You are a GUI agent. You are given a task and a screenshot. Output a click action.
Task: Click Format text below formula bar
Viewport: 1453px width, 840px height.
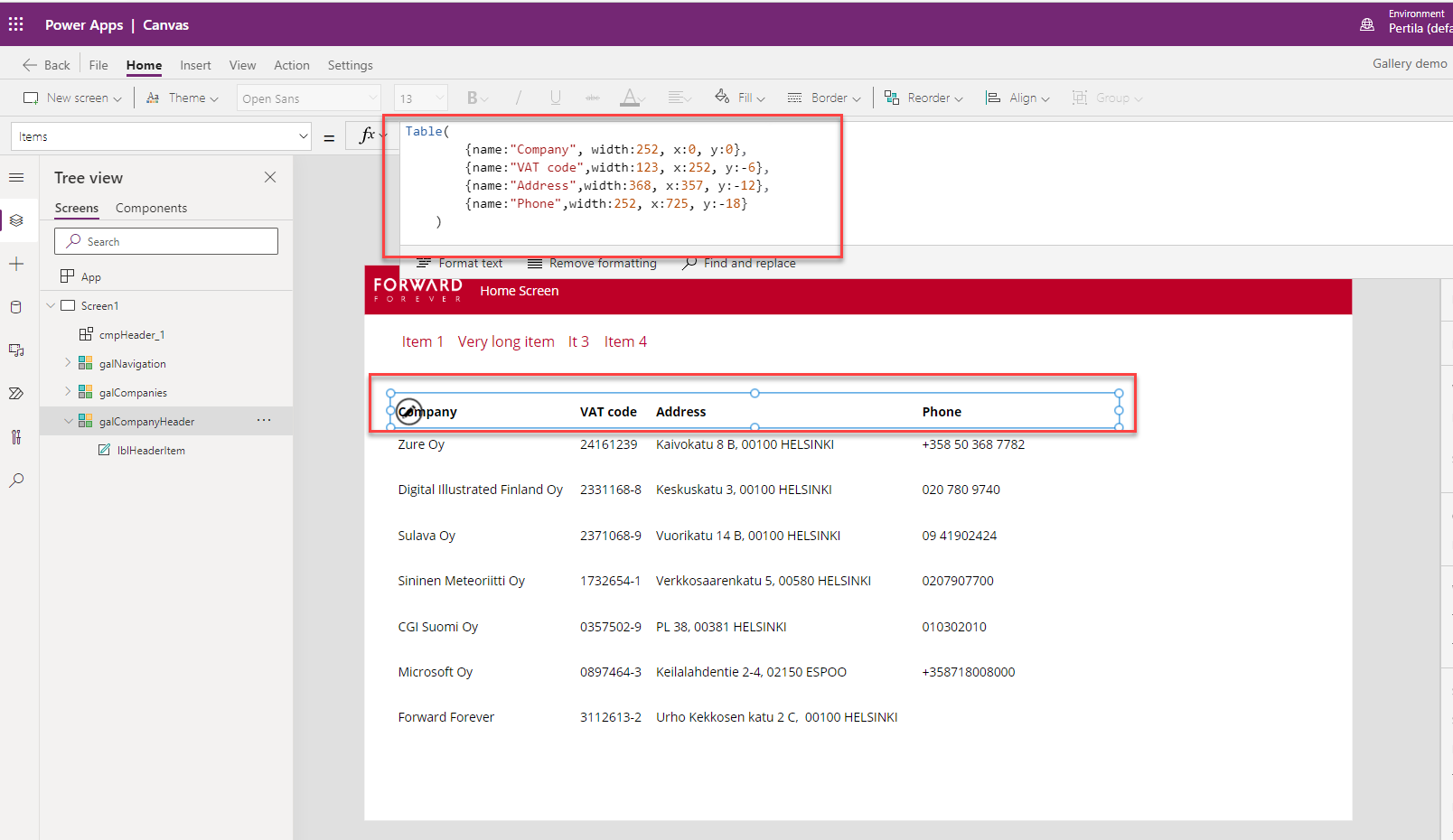click(460, 263)
